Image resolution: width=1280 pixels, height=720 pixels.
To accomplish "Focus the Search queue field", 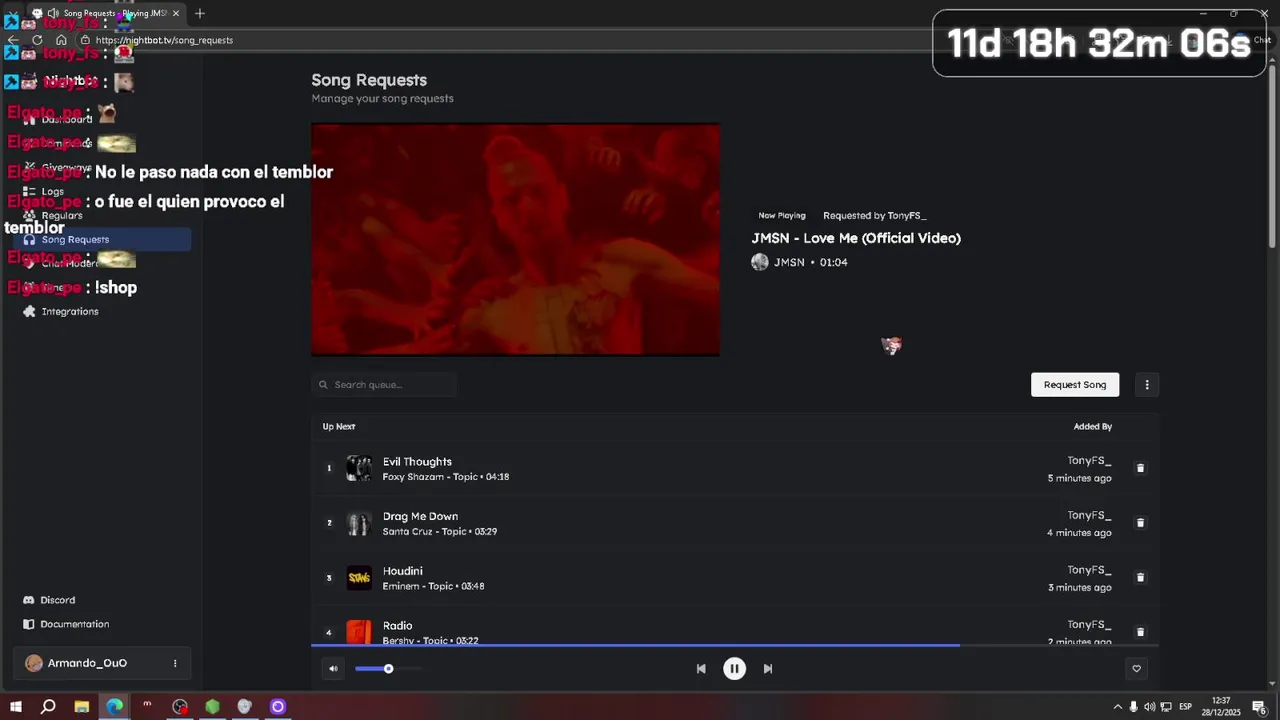I will pyautogui.click(x=384, y=385).
